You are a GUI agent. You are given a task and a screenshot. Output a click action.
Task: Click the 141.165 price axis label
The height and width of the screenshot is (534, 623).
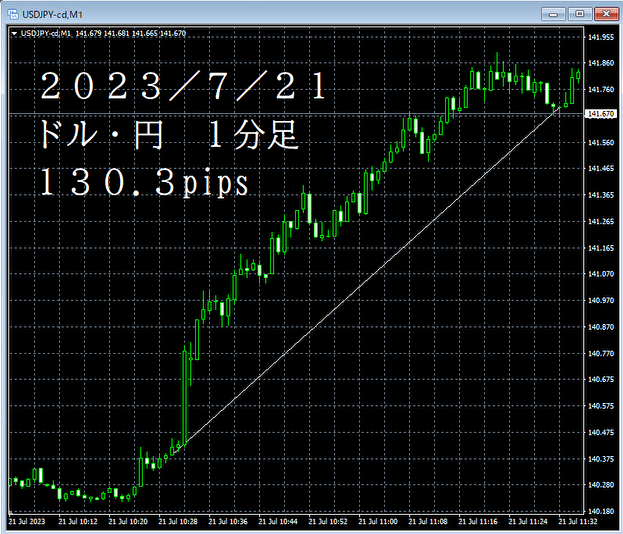[601, 248]
